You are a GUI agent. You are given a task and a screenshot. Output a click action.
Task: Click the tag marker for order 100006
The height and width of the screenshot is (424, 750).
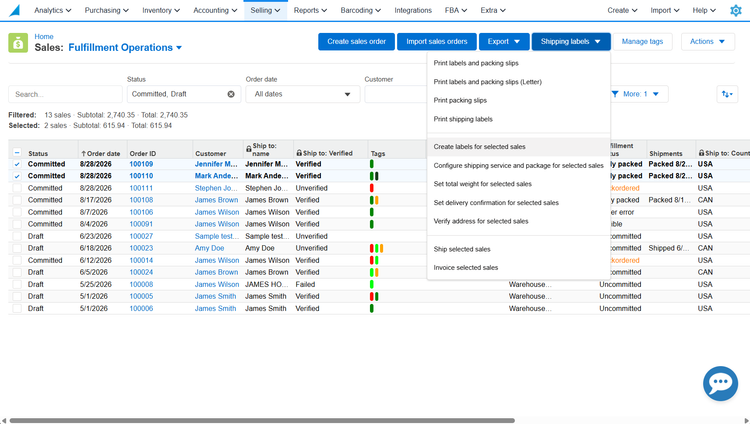pos(372,309)
